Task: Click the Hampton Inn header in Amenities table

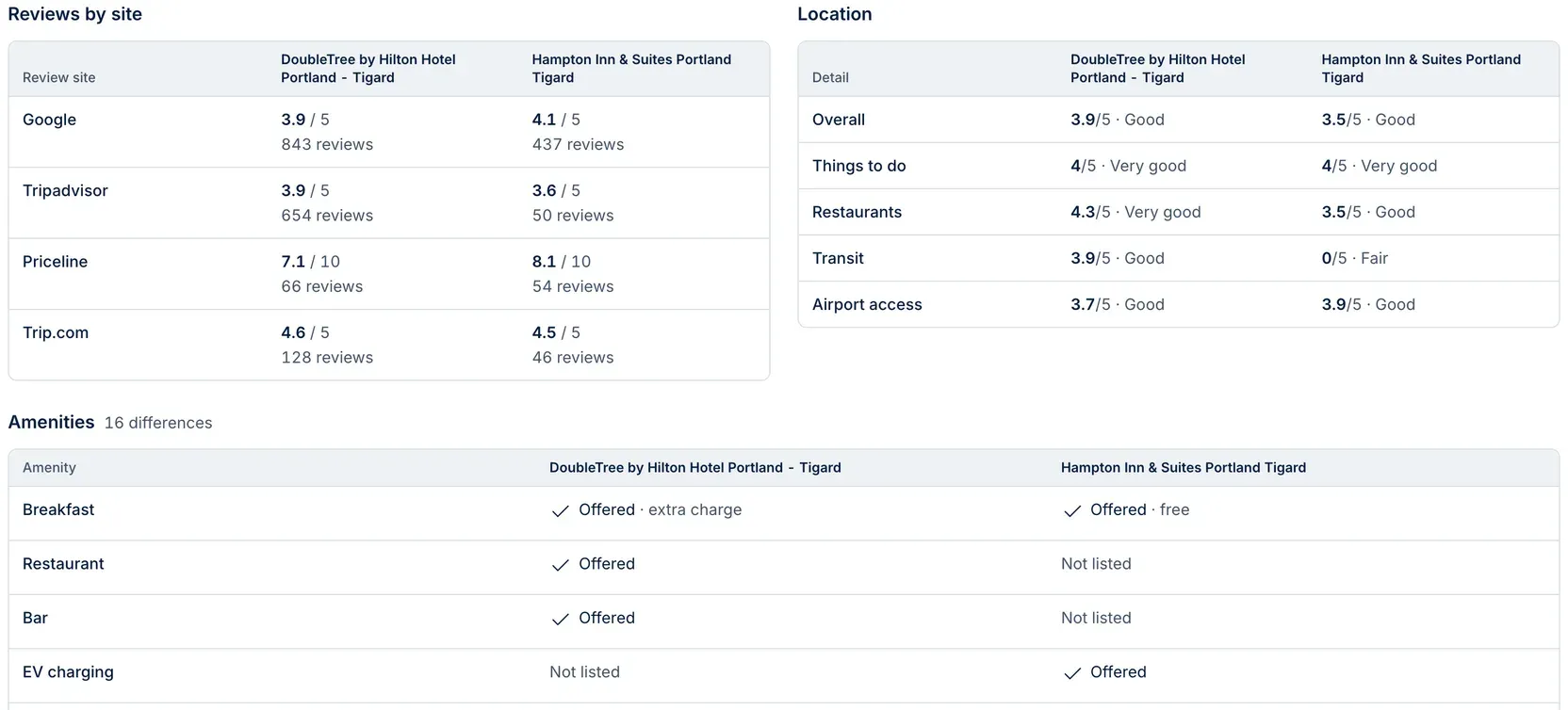Action: coord(1184,467)
